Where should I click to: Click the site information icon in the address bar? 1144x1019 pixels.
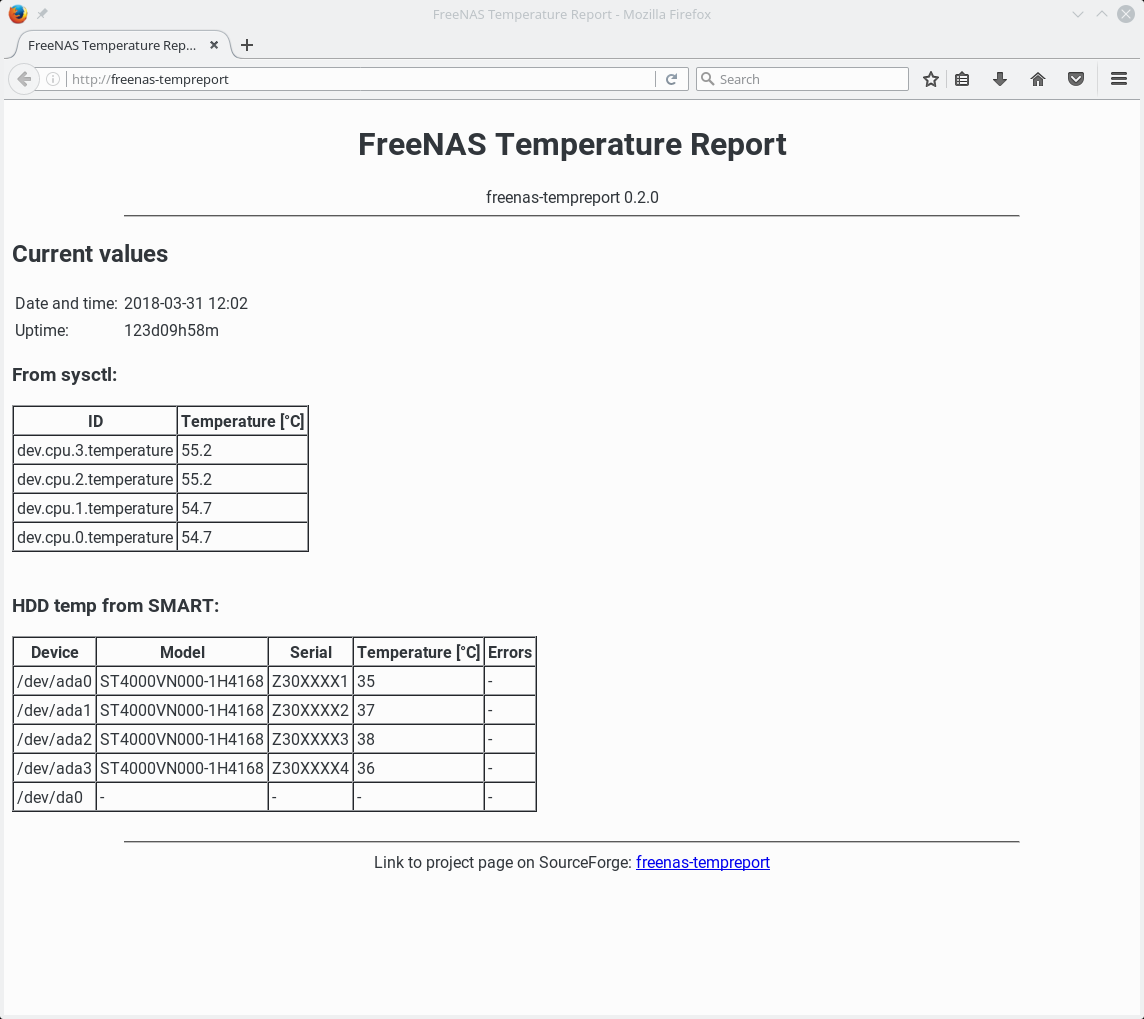[52, 78]
